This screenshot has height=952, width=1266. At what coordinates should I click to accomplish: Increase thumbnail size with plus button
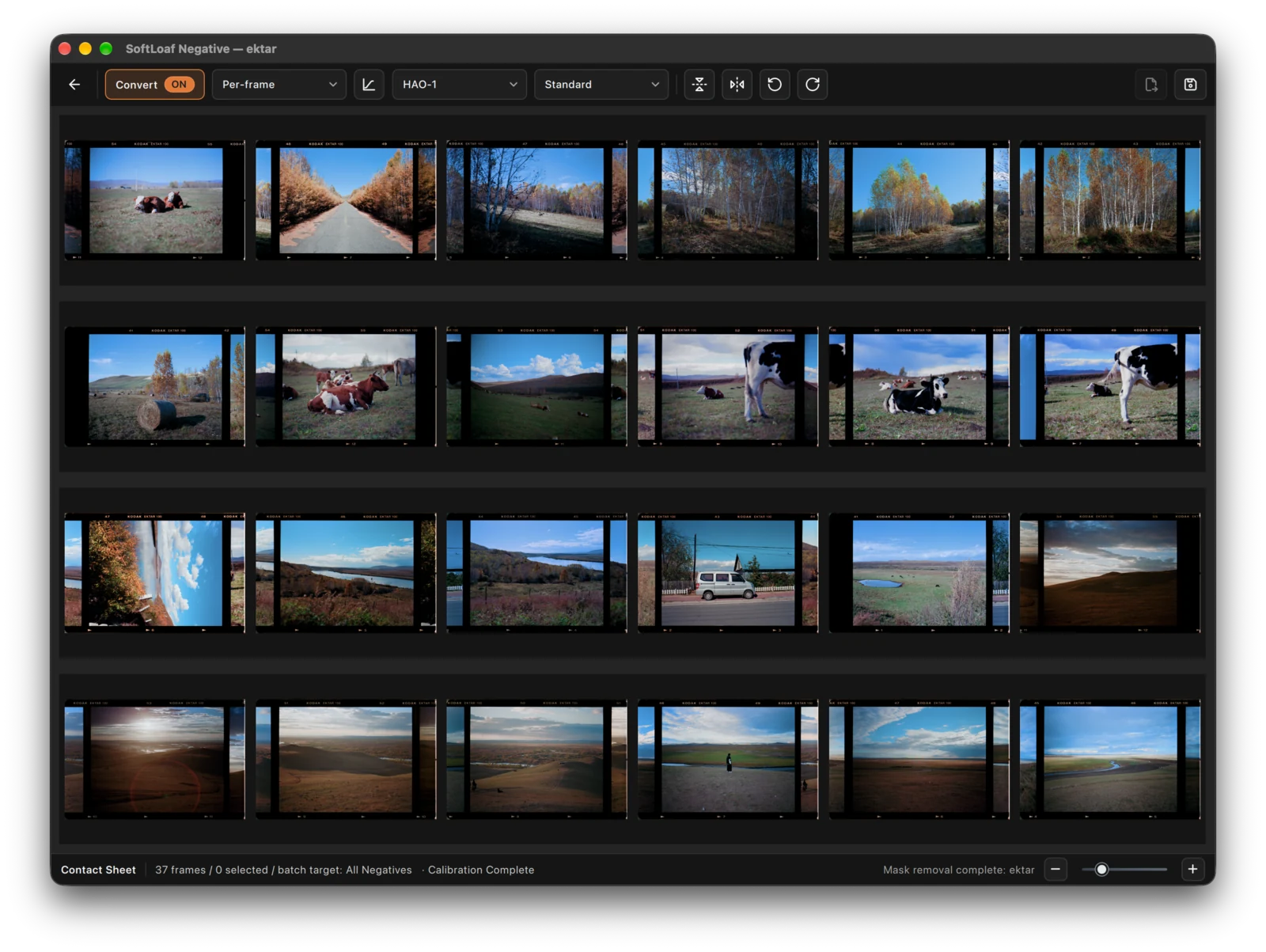point(1192,869)
